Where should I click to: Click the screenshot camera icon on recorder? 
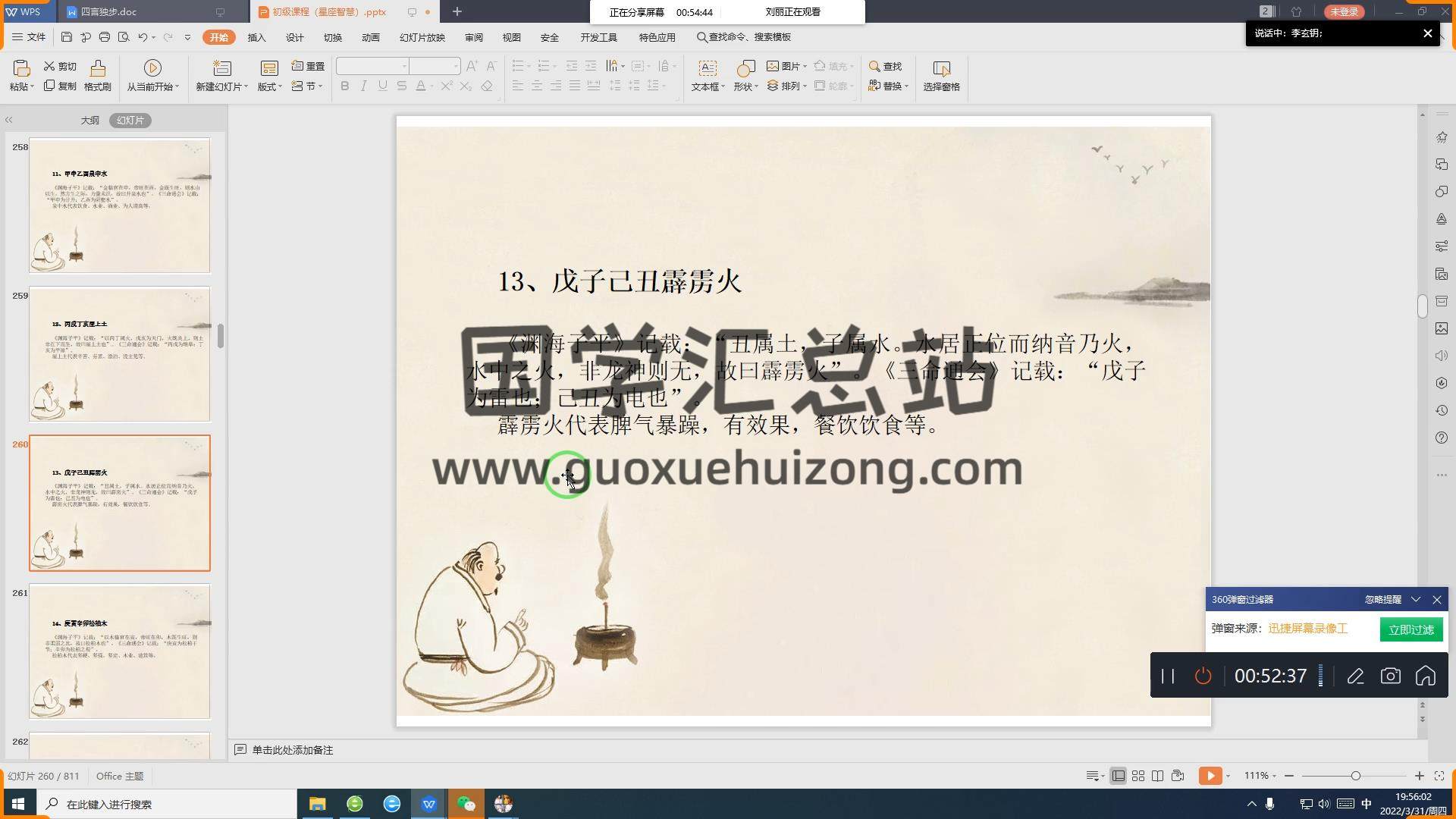click(x=1390, y=676)
